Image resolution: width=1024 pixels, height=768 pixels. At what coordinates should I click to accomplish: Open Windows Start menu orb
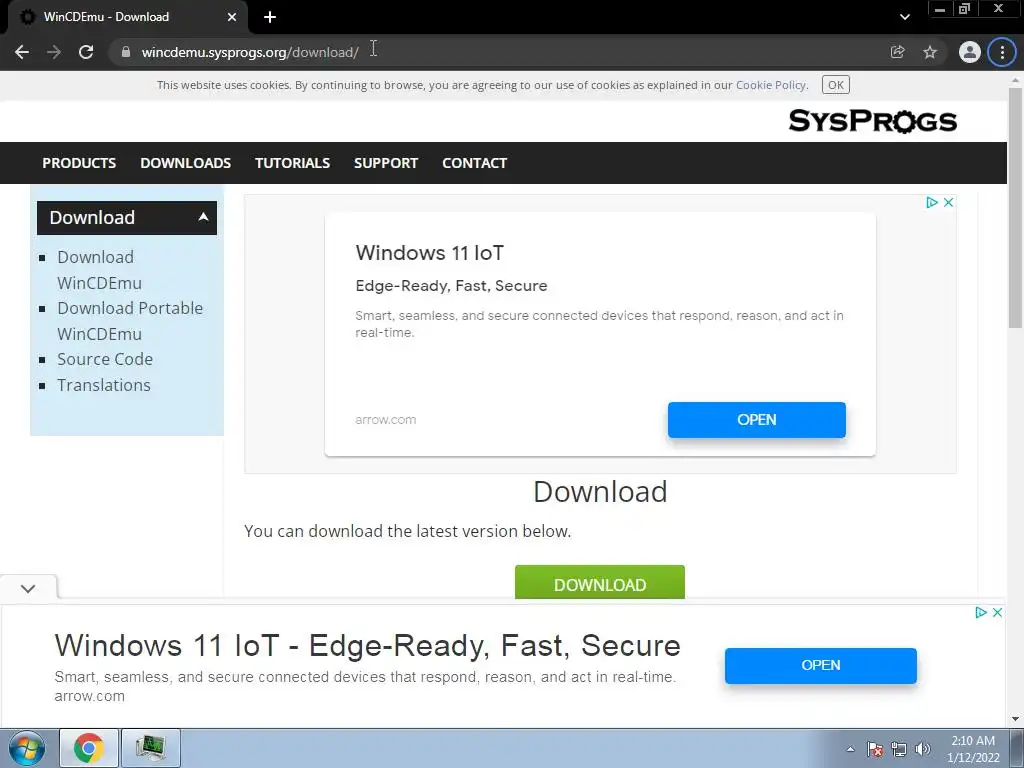click(27, 748)
